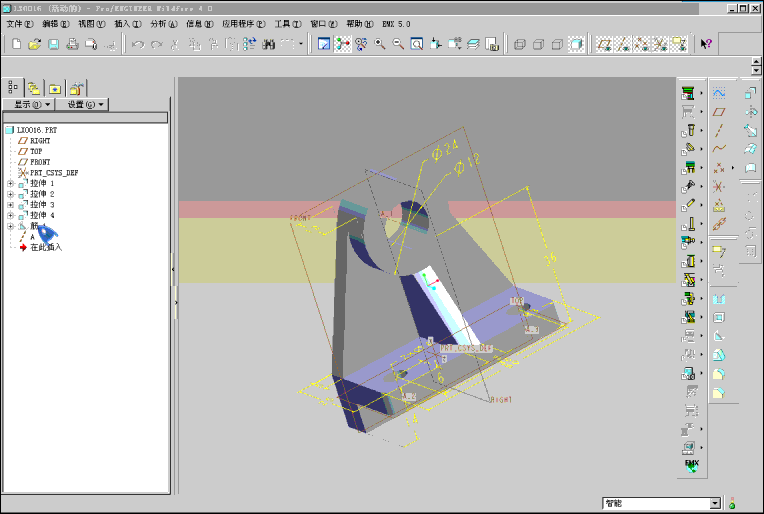Image resolution: width=764 pixels, height=514 pixels.
Task: Open the 分析 menu
Action: 164,24
